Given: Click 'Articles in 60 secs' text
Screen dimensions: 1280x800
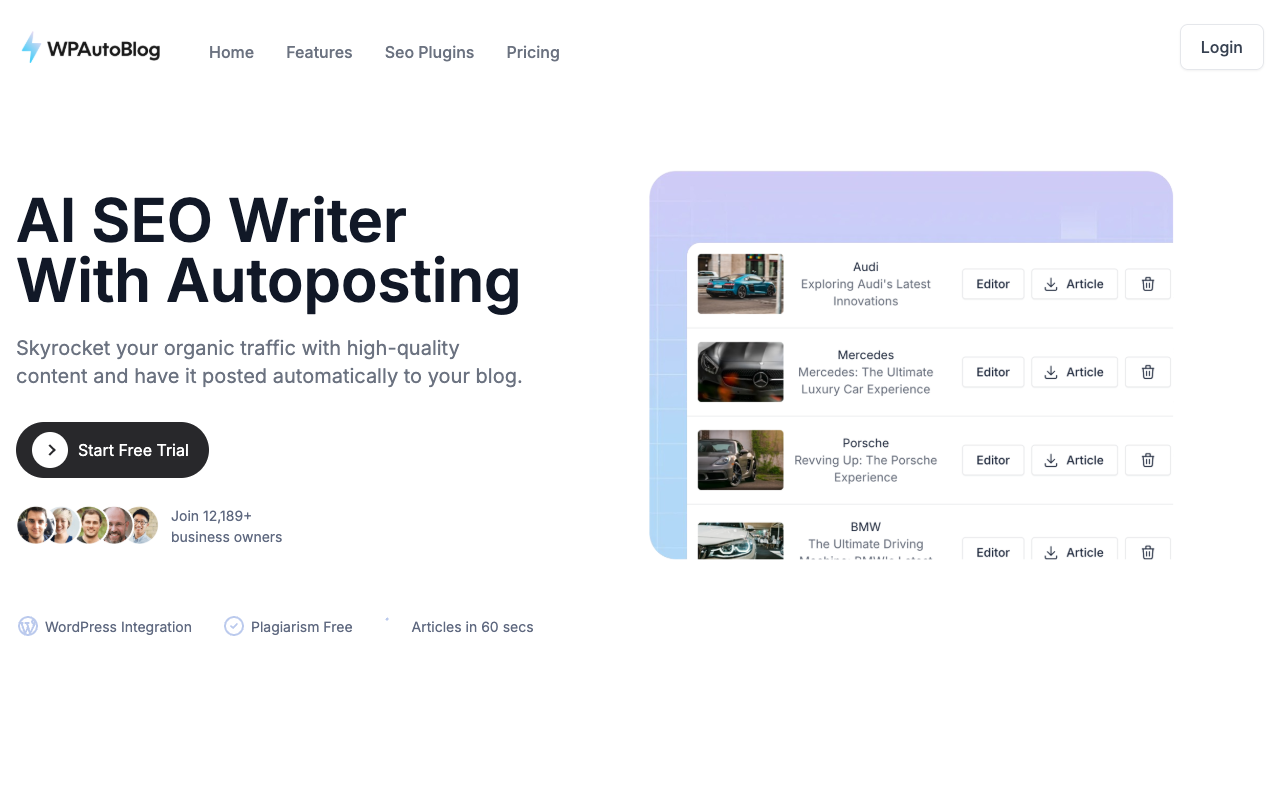Looking at the screenshot, I should [x=472, y=627].
